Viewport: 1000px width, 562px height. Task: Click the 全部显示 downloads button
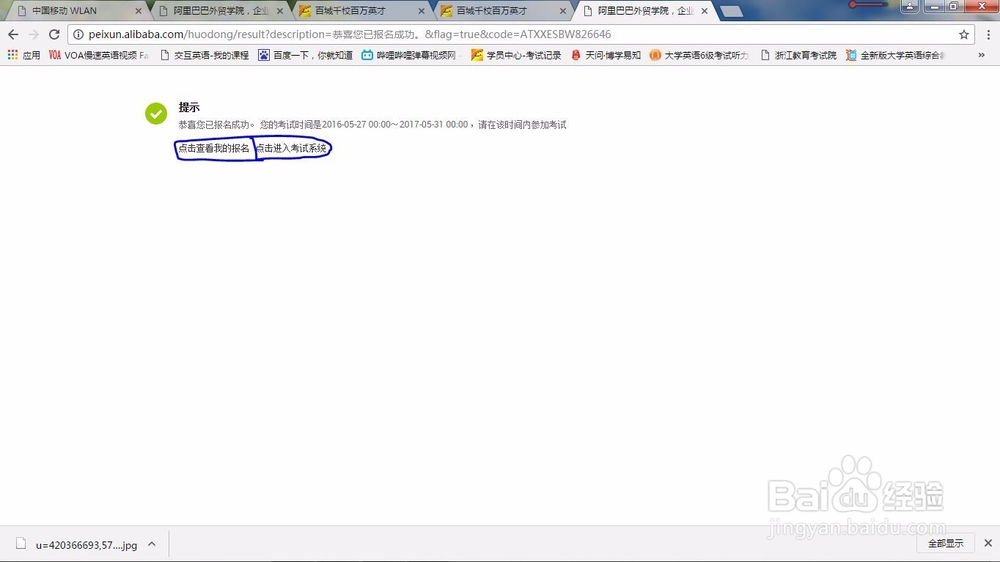(945, 544)
